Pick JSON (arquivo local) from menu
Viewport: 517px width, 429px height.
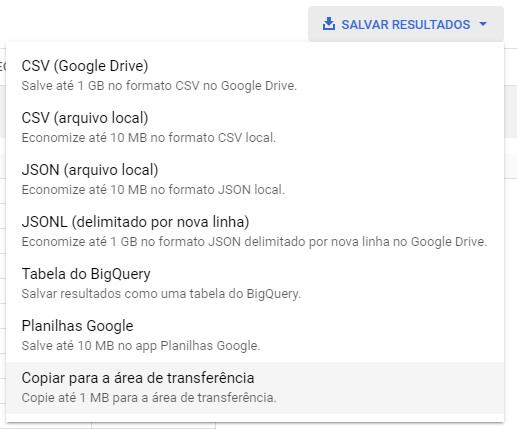pos(255,179)
